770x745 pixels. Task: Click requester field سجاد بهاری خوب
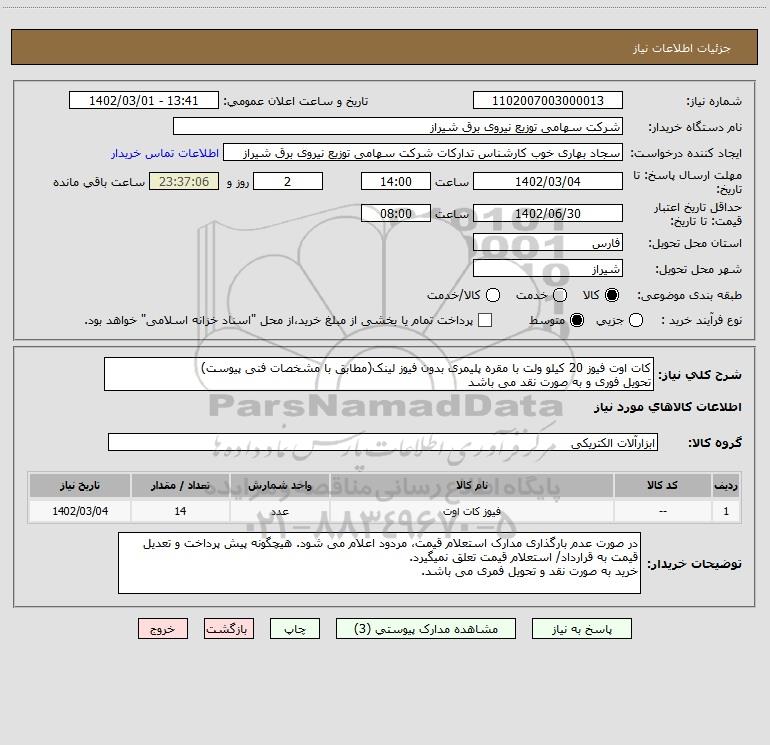pyautogui.click(x=423, y=152)
